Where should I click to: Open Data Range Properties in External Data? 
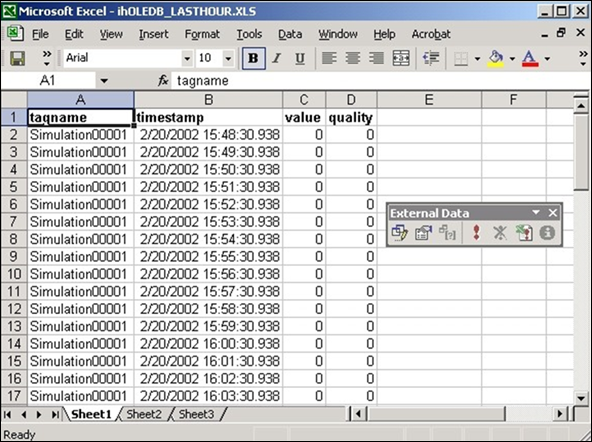[x=423, y=233]
